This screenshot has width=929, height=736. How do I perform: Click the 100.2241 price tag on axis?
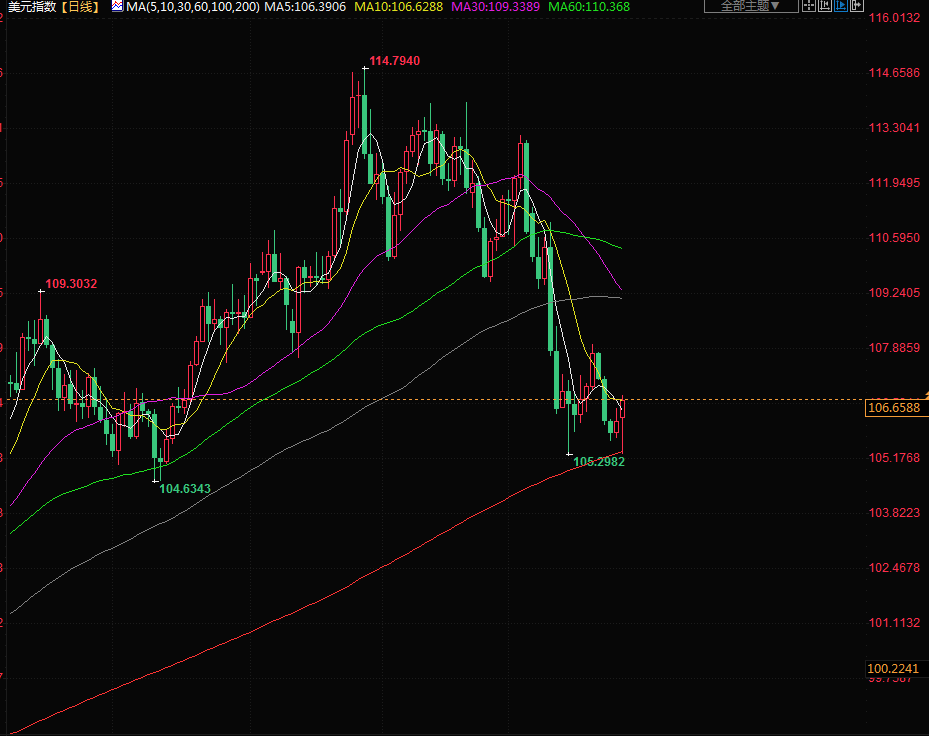893,668
